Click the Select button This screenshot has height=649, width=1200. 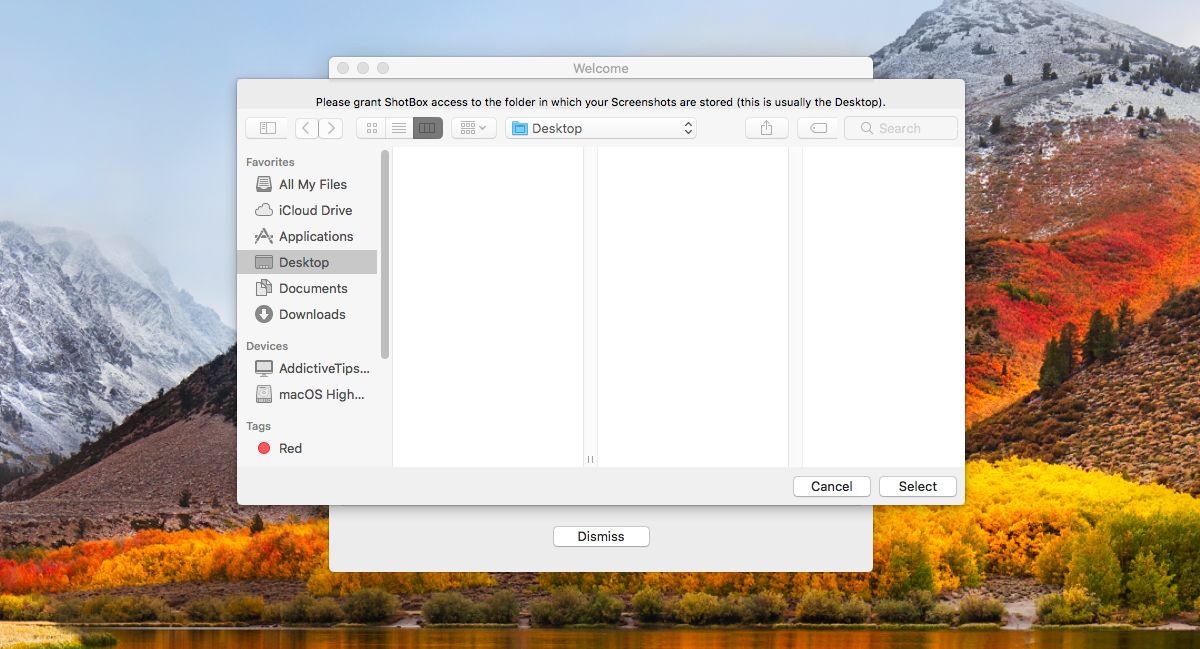(x=918, y=486)
